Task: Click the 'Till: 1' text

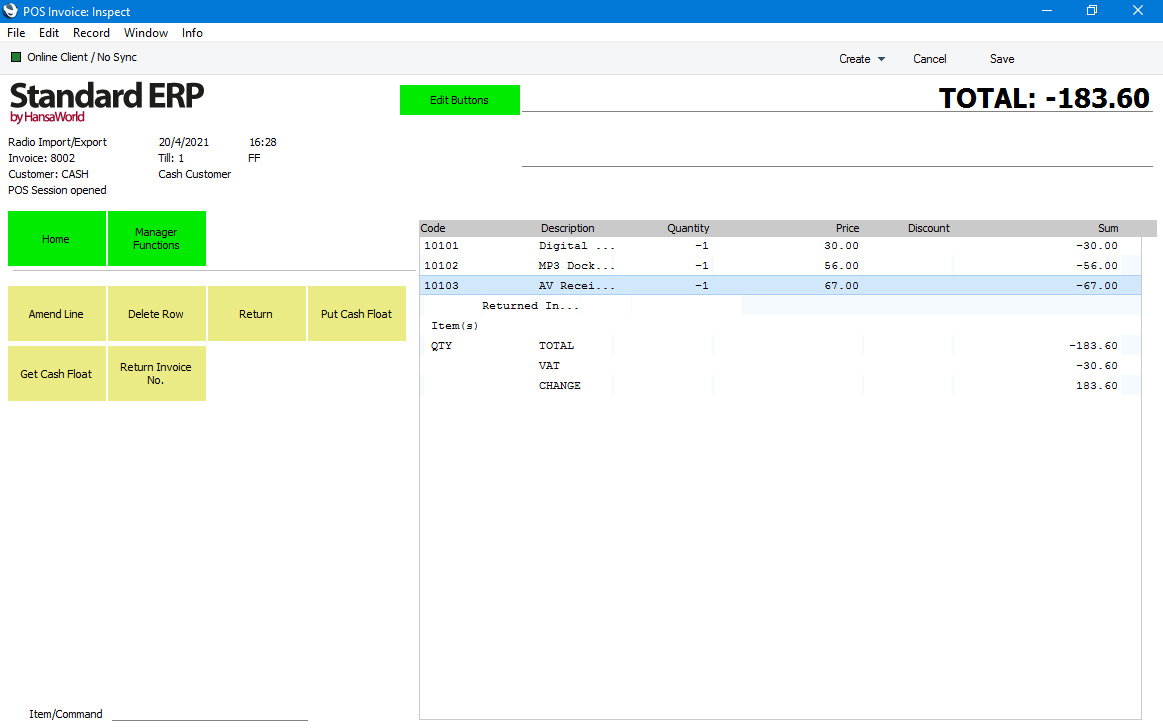Action: pyautogui.click(x=171, y=158)
